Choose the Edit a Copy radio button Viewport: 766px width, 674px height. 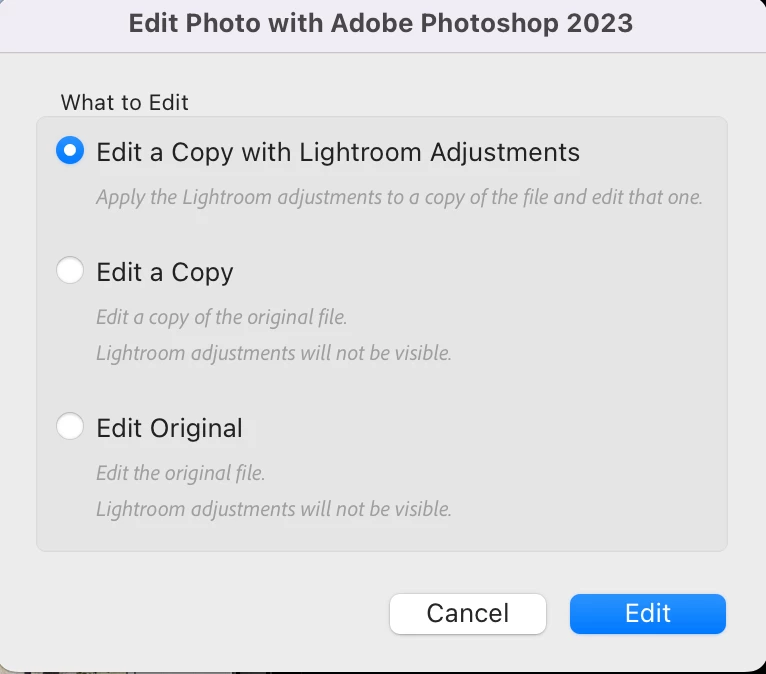pyautogui.click(x=70, y=271)
